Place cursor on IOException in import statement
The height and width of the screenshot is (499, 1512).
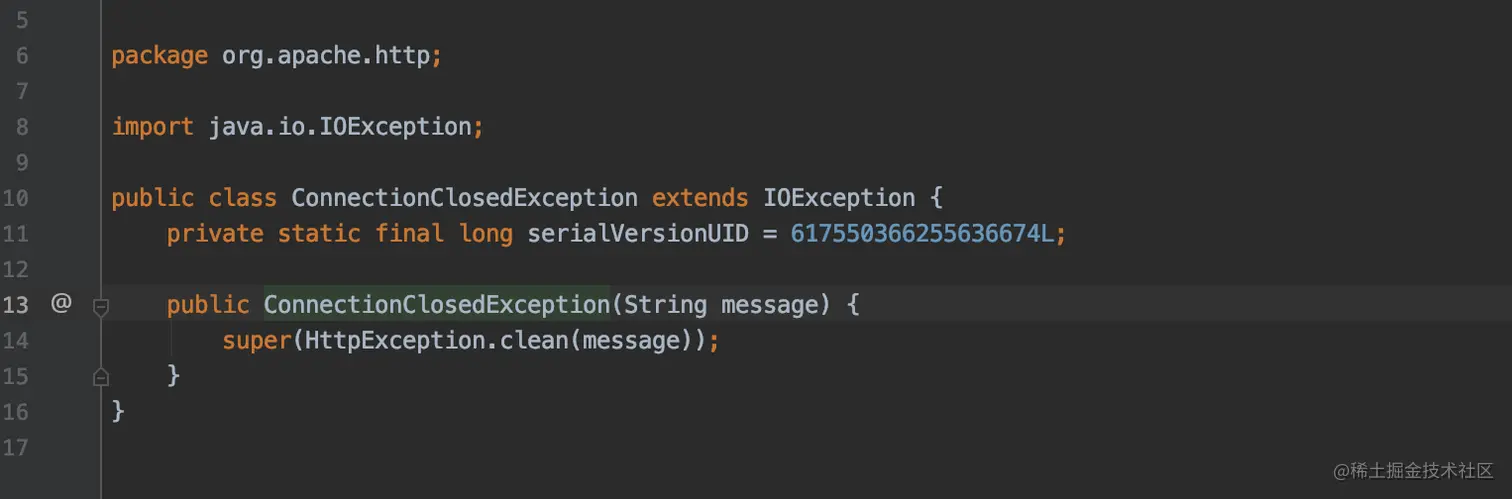pos(395,127)
